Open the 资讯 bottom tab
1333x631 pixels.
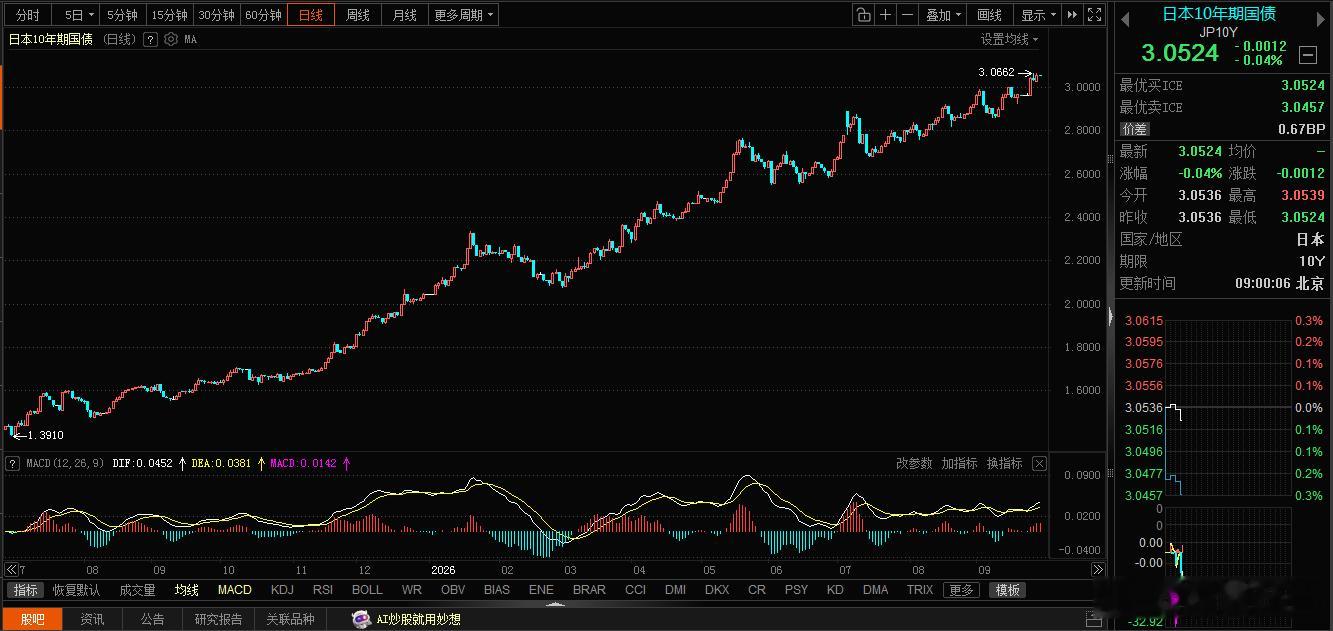92,620
